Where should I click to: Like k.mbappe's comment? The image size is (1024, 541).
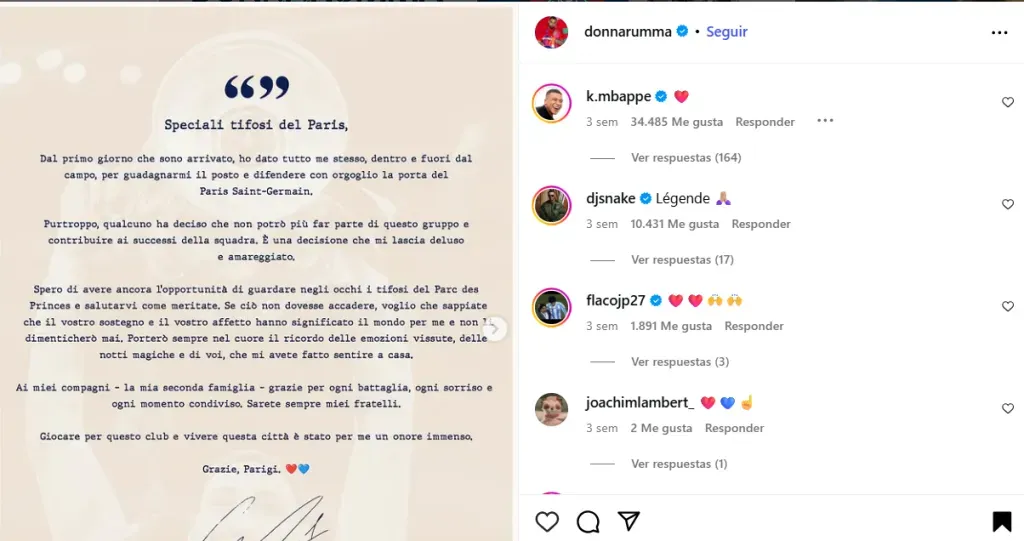click(x=1008, y=102)
